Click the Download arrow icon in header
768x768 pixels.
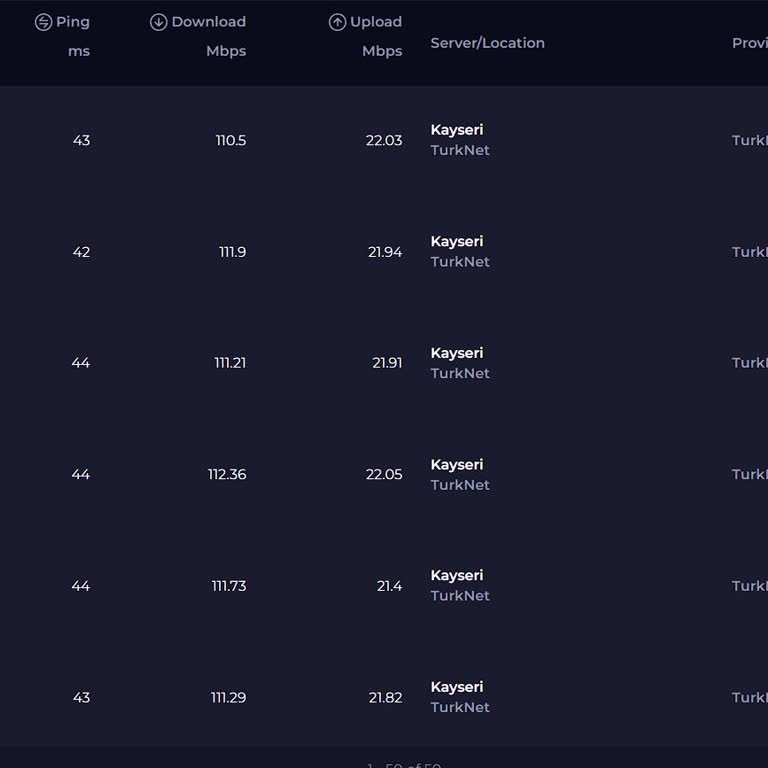(158, 22)
